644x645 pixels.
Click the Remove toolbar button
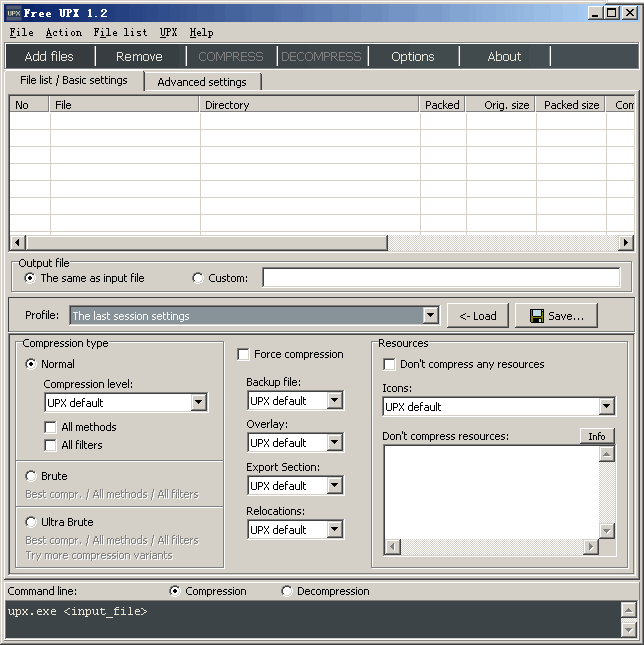click(139, 57)
